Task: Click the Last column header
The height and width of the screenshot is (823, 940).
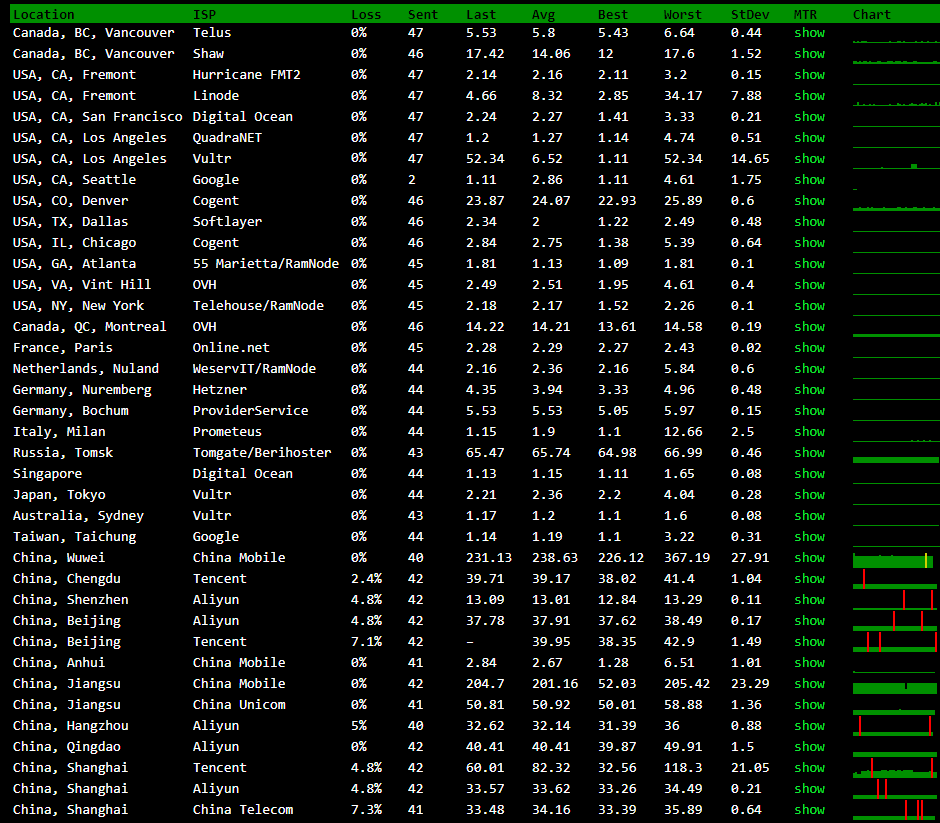Action: (481, 14)
